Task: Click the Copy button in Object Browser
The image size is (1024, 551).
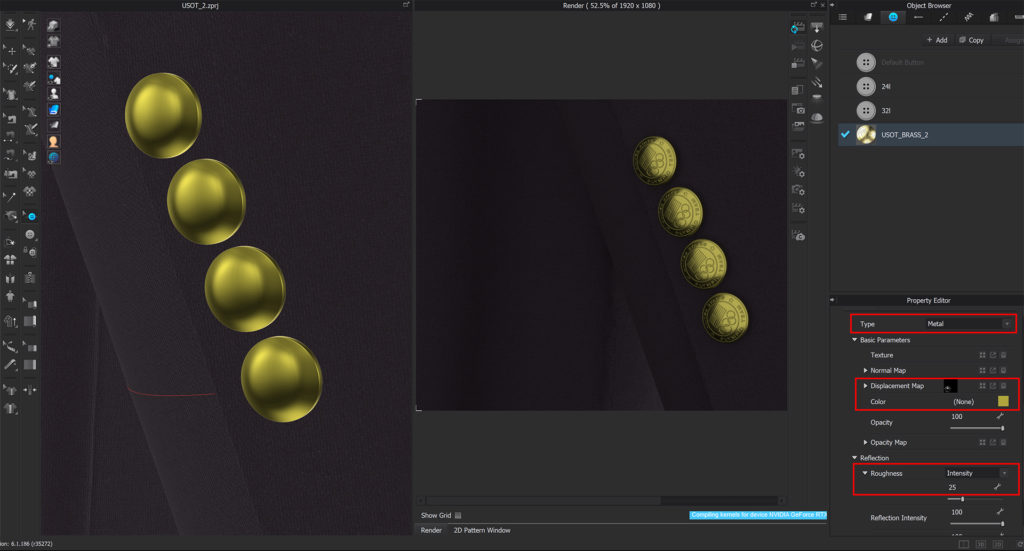Action: pos(971,40)
